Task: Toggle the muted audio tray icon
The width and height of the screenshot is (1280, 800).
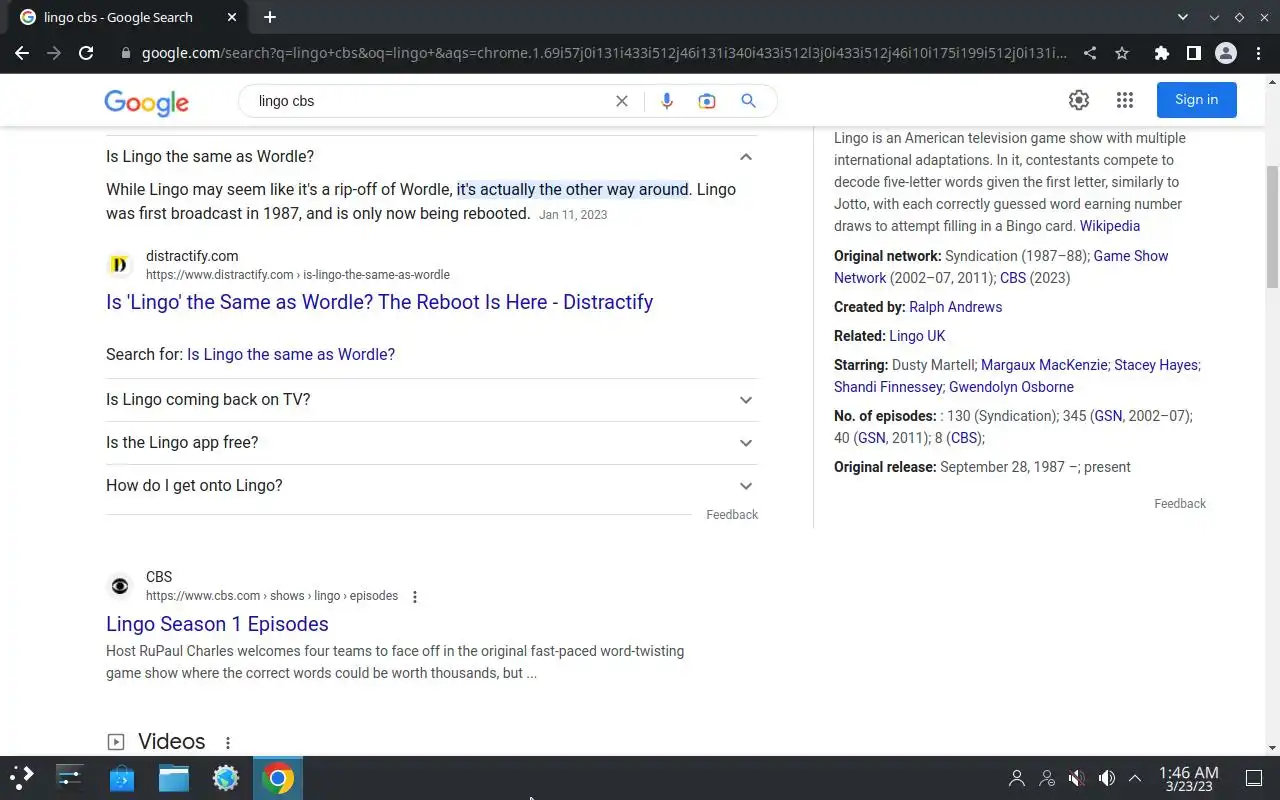Action: pos(1077,778)
